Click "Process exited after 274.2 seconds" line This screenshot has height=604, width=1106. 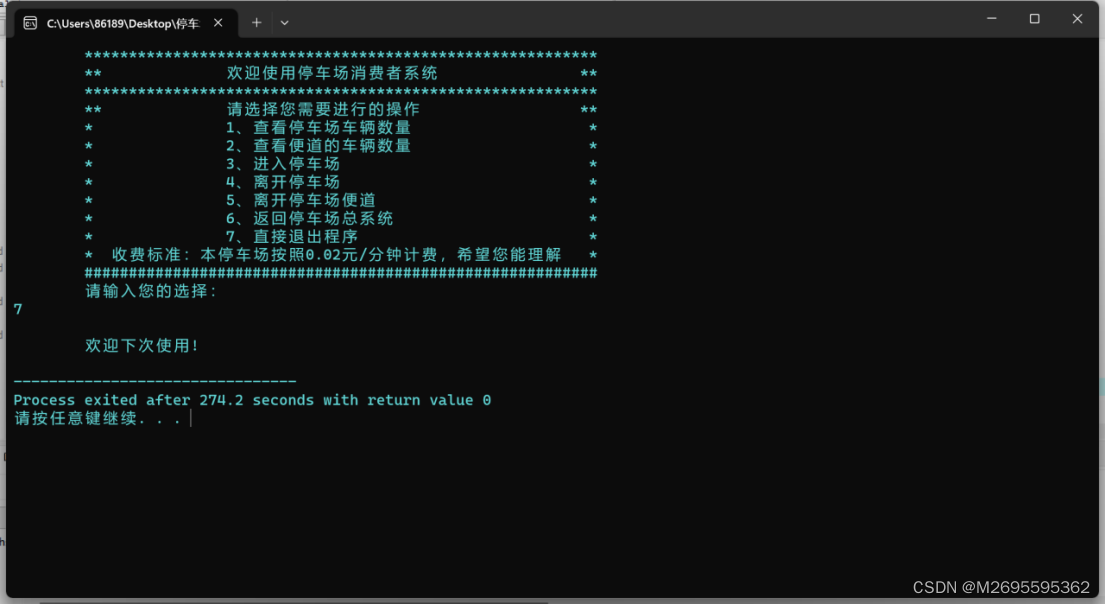[x=252, y=400]
